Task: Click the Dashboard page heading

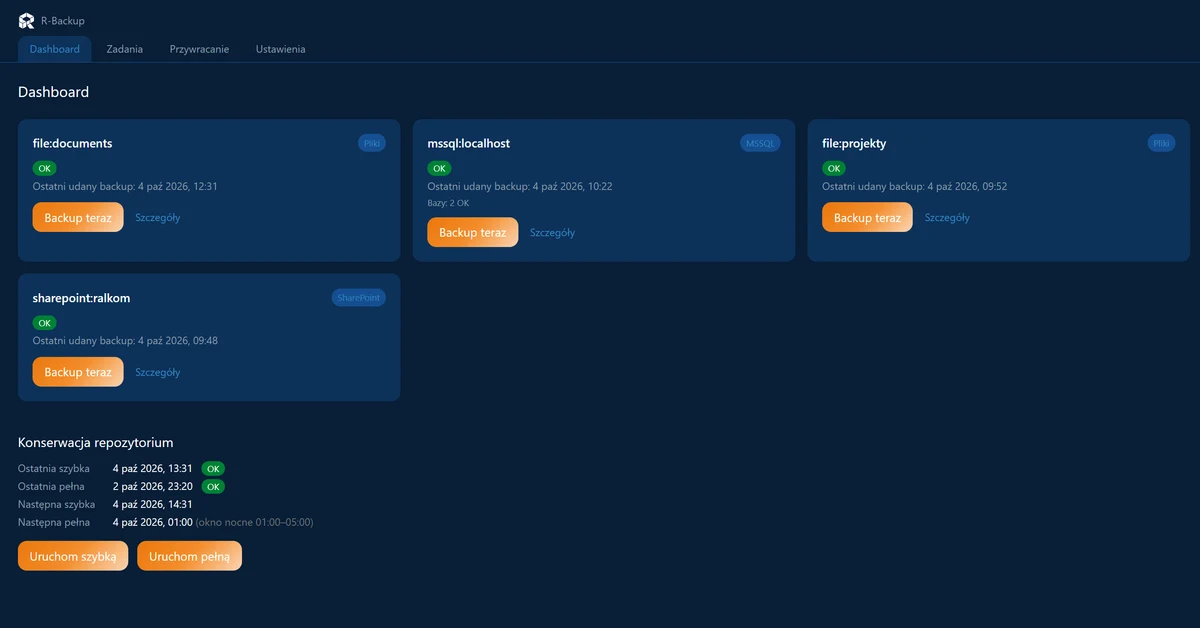Action: (x=54, y=92)
